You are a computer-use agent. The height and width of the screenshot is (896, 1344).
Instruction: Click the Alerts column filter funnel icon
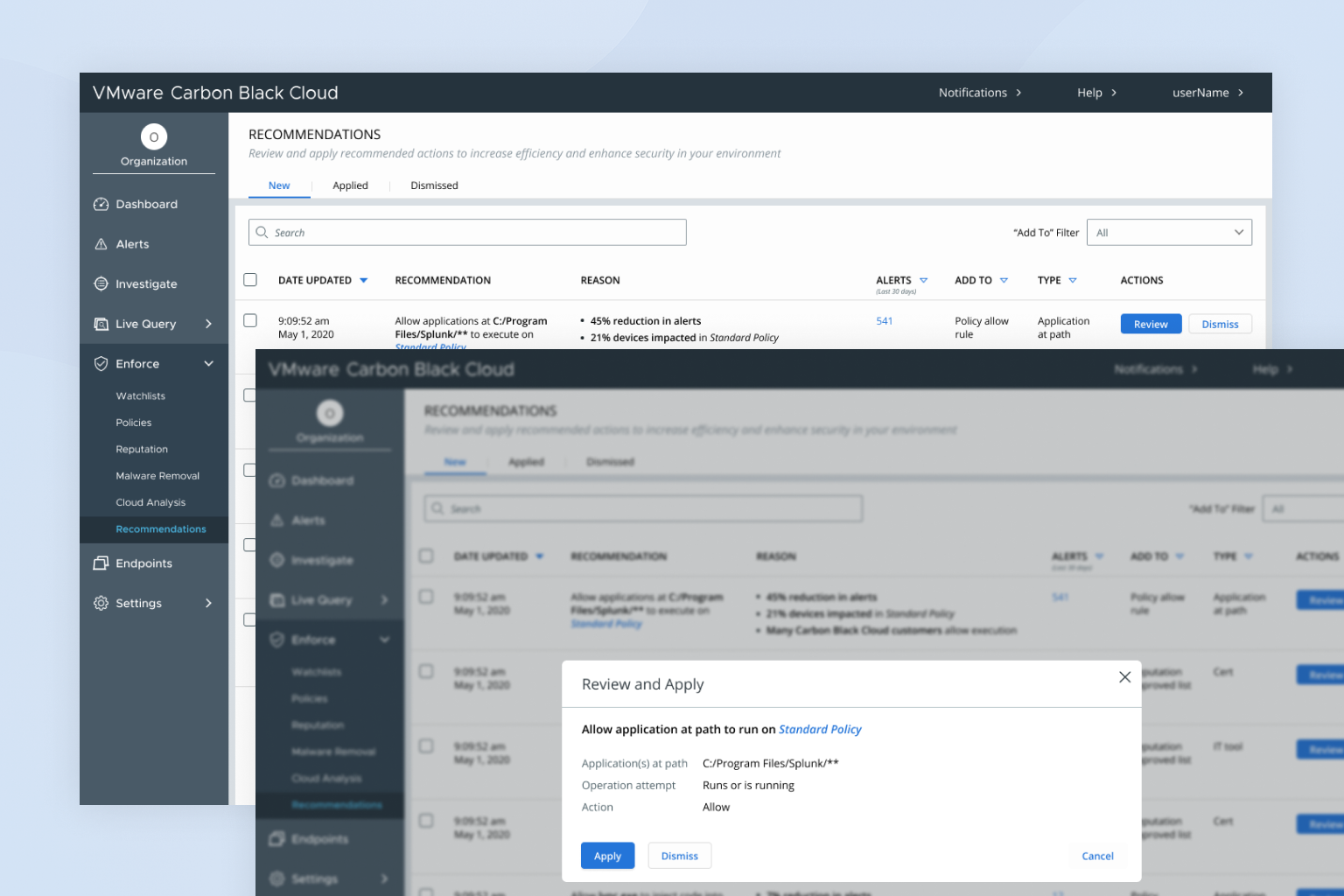[923, 280]
